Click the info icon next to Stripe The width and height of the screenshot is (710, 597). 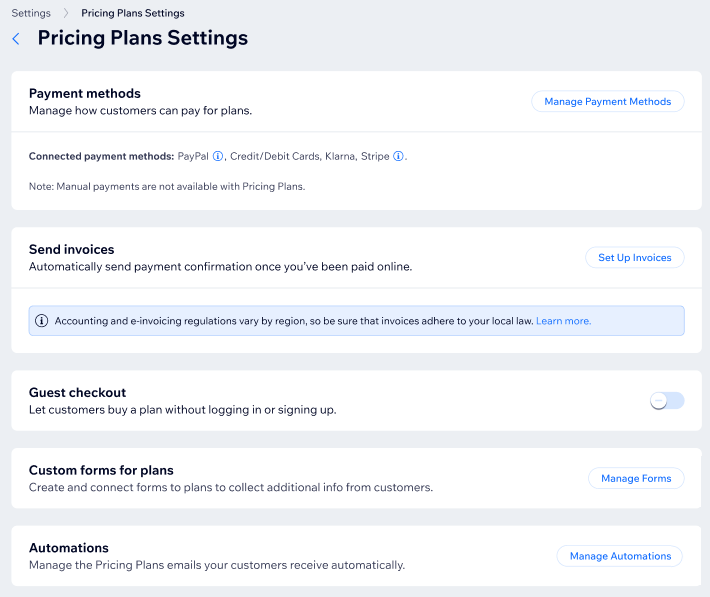[x=398, y=157]
